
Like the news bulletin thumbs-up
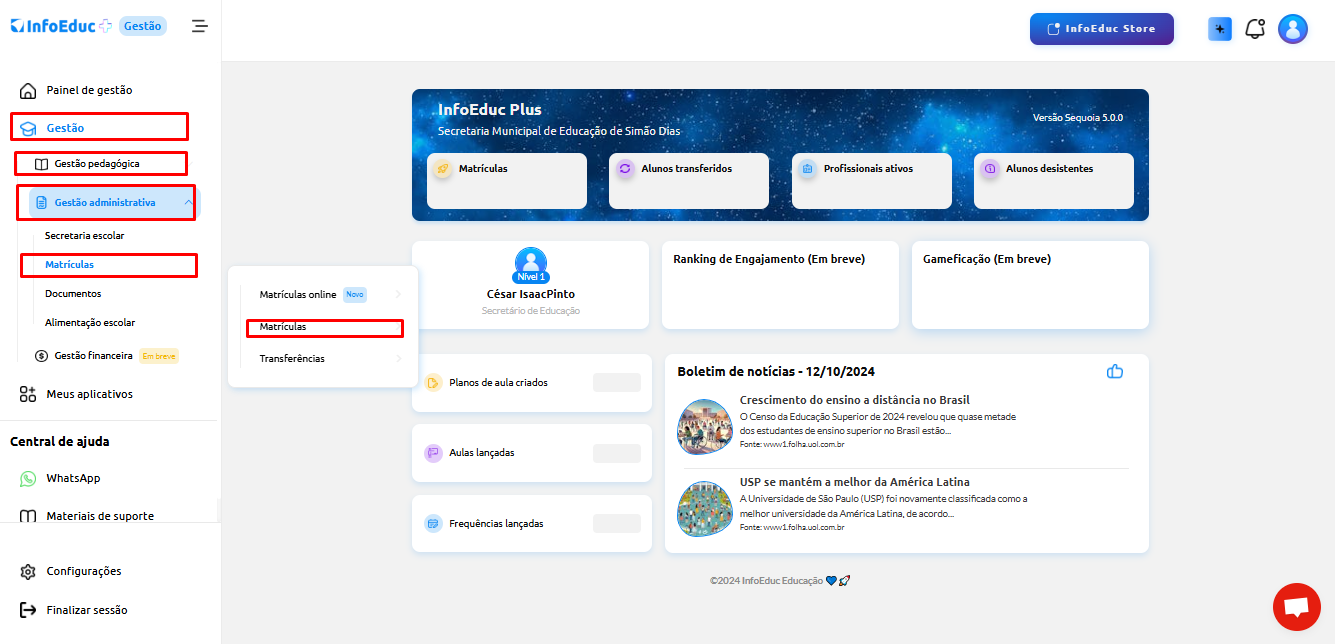coord(1115,371)
